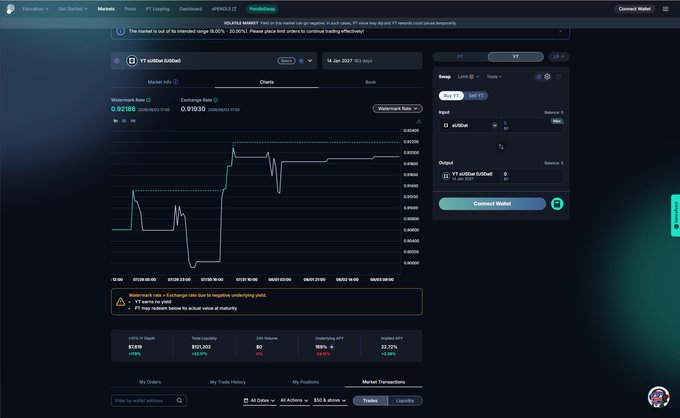Open the My Orders tab
Image resolution: width=680 pixels, height=418 pixels.
pyautogui.click(x=150, y=382)
